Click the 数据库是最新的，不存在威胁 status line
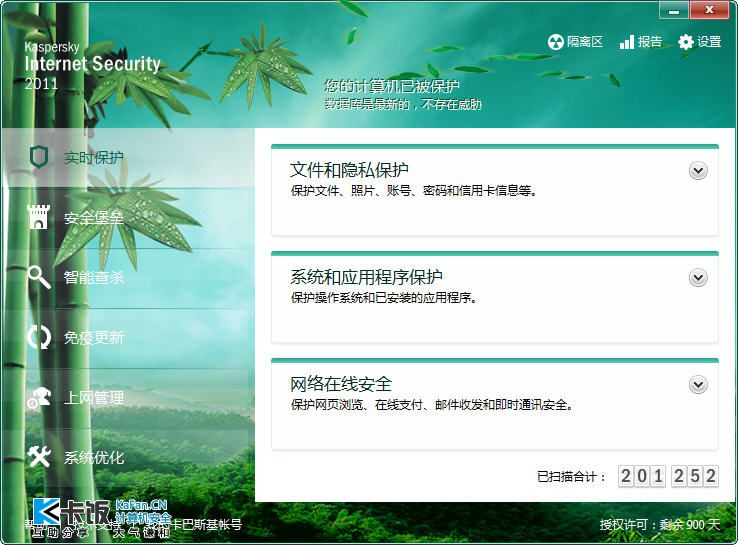 point(403,104)
